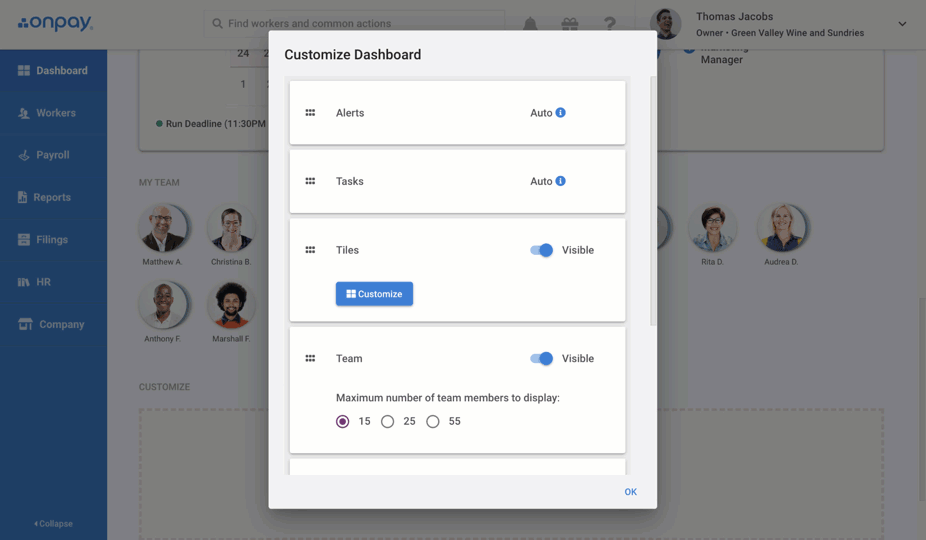The height and width of the screenshot is (540, 926).
Task: Open the gift referral icon
Action: click(x=569, y=24)
